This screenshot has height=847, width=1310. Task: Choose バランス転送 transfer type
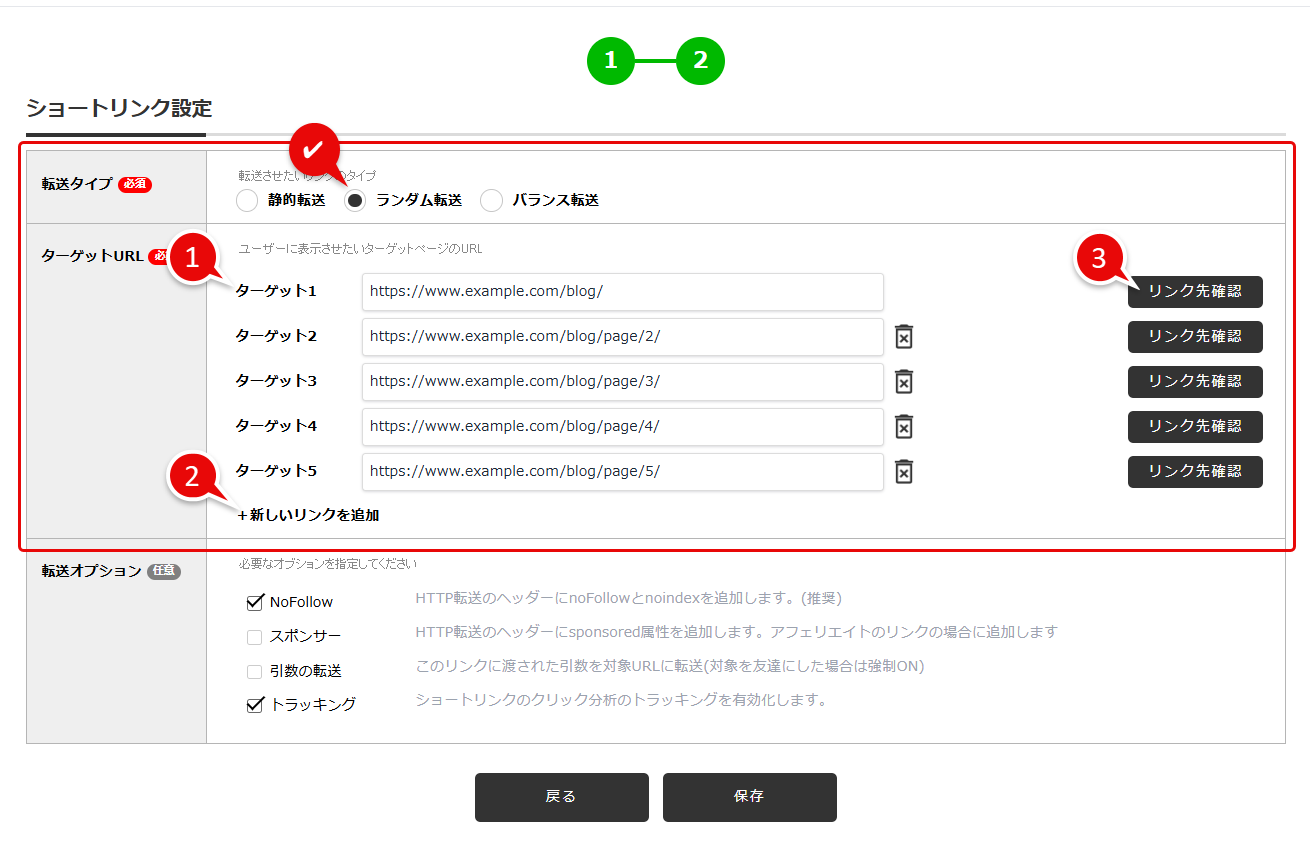point(491,200)
